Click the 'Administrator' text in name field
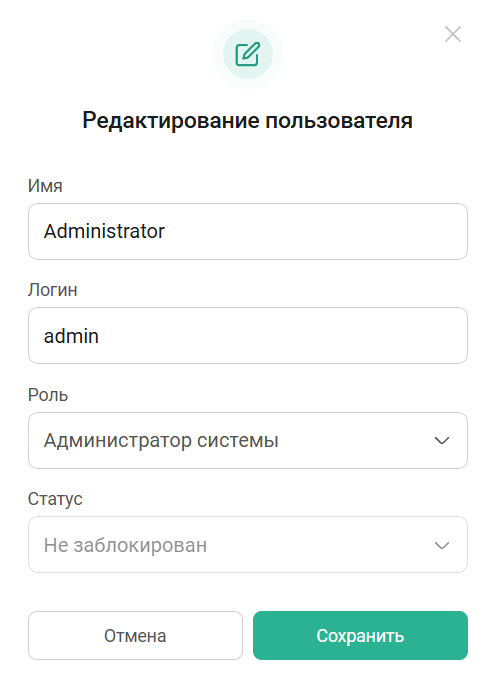This screenshot has width=496, height=688. coord(104,231)
